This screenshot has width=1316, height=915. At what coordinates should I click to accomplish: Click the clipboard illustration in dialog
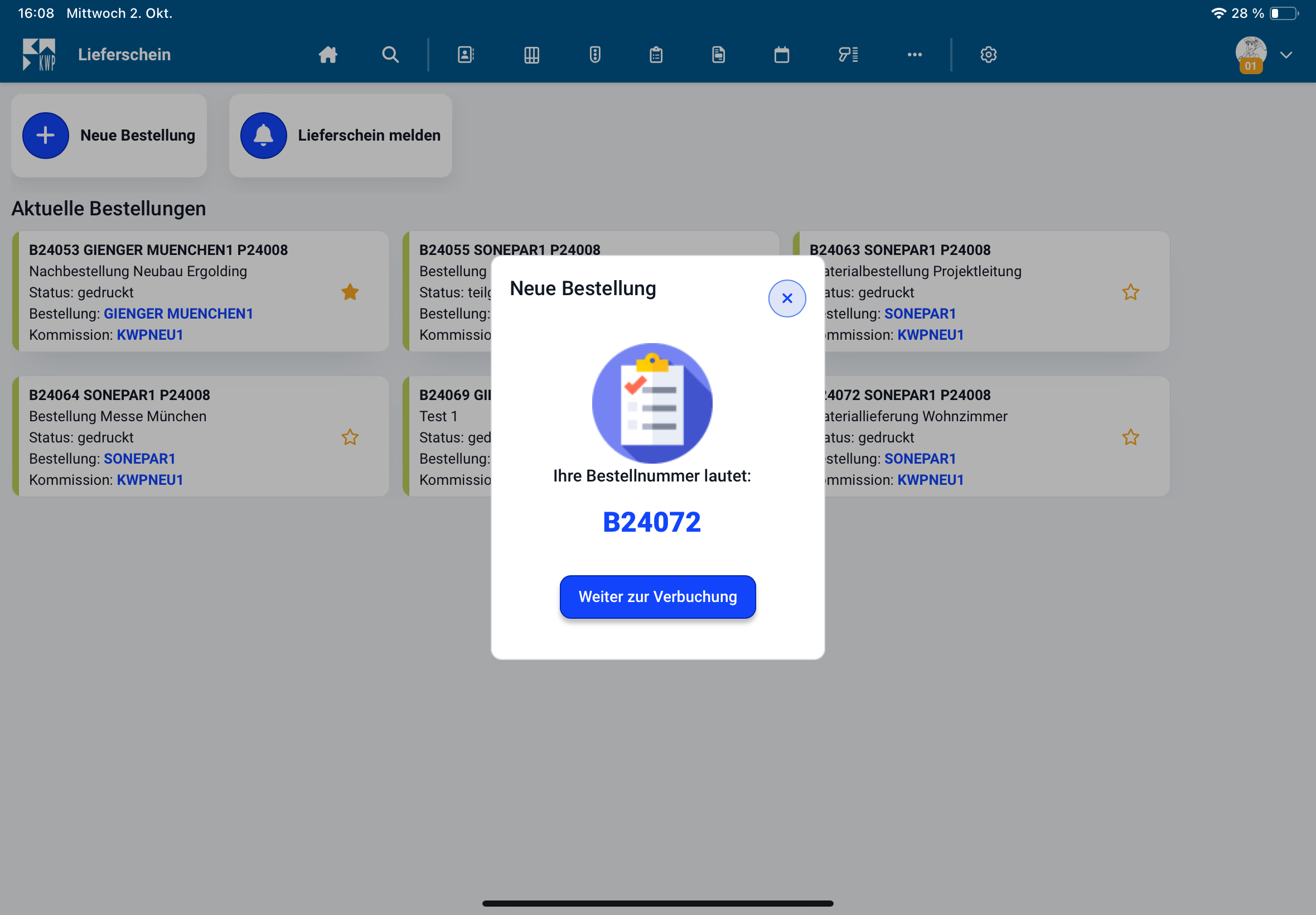tap(651, 402)
